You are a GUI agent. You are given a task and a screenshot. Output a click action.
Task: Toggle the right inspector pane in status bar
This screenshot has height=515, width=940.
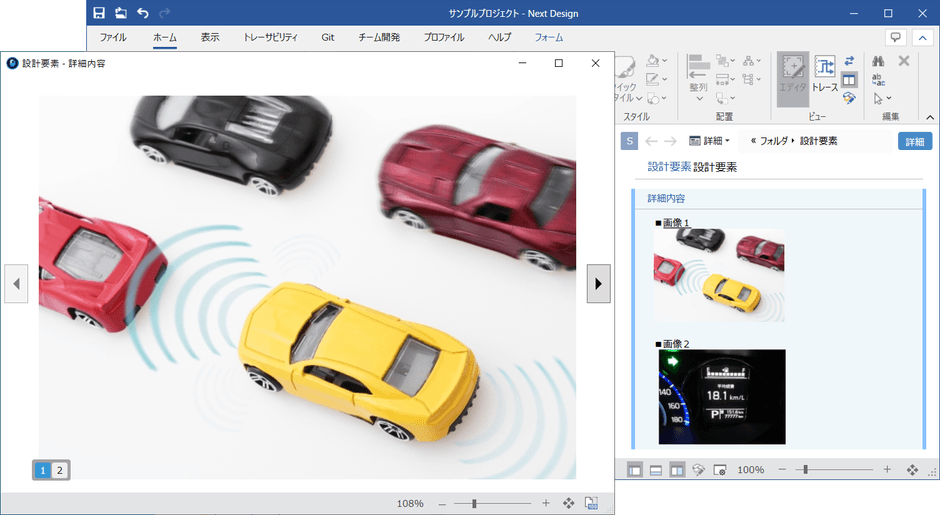[x=677, y=470]
